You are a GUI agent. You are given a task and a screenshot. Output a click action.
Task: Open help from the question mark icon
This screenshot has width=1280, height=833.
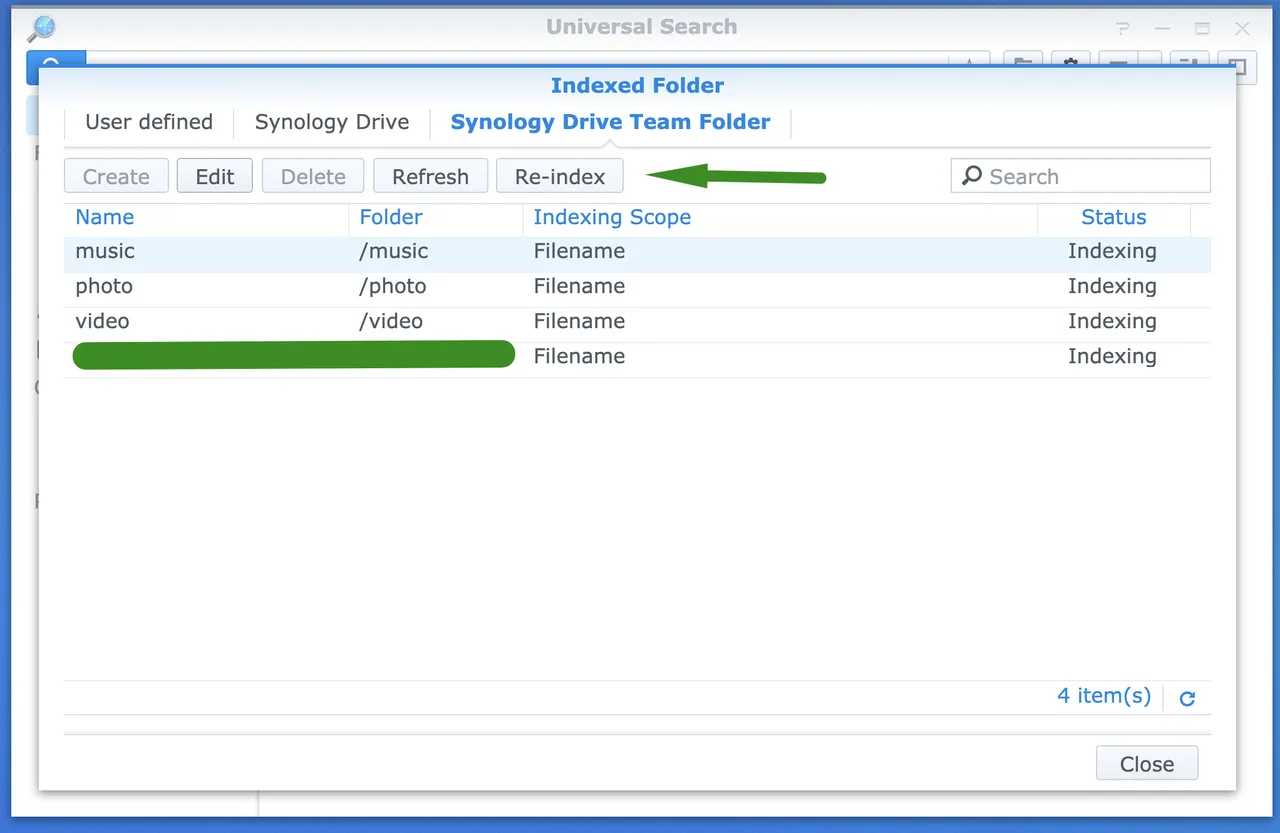(x=1121, y=29)
